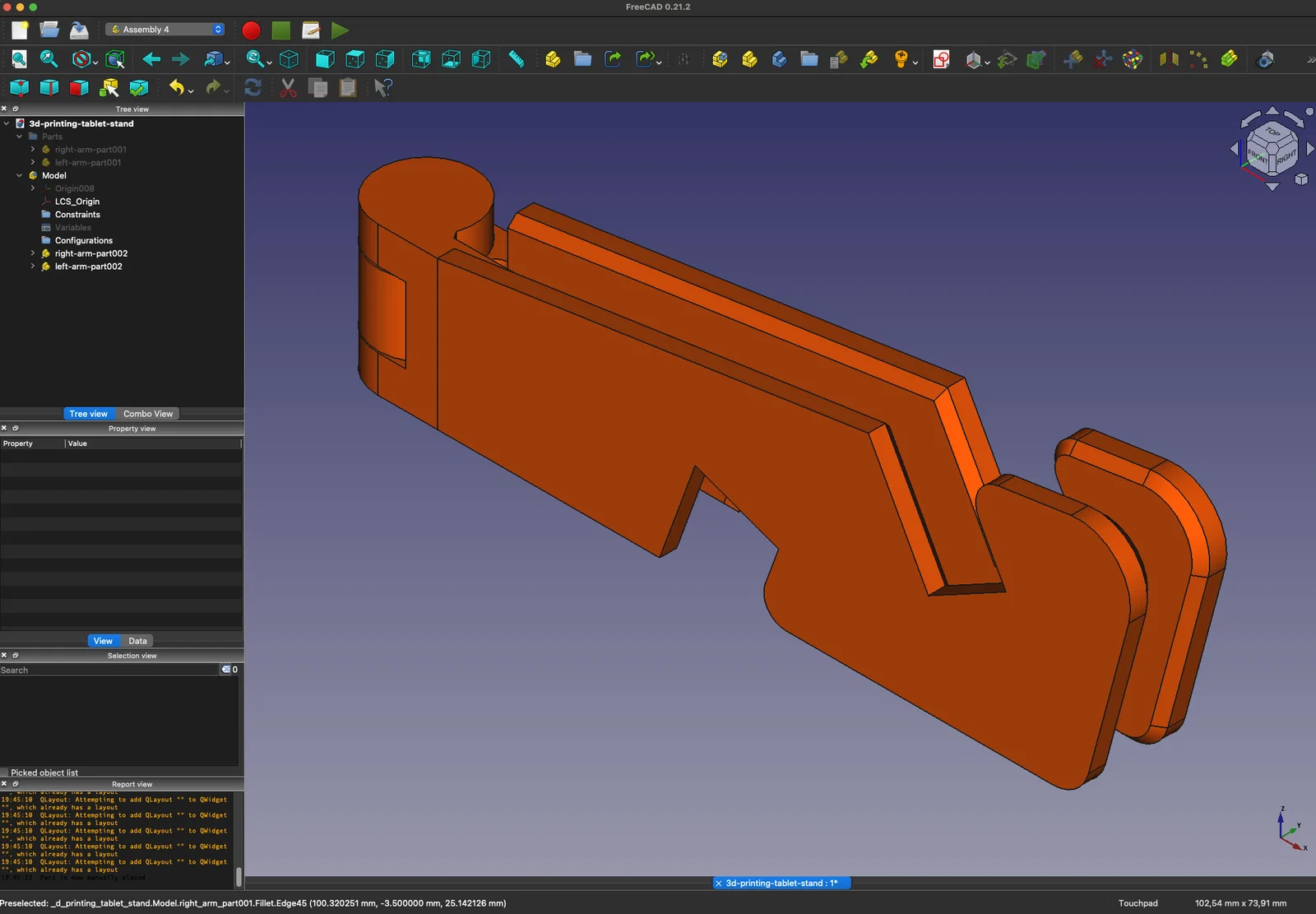1316x914 pixels.
Task: Click the What's This help cursor icon
Action: pos(383,88)
